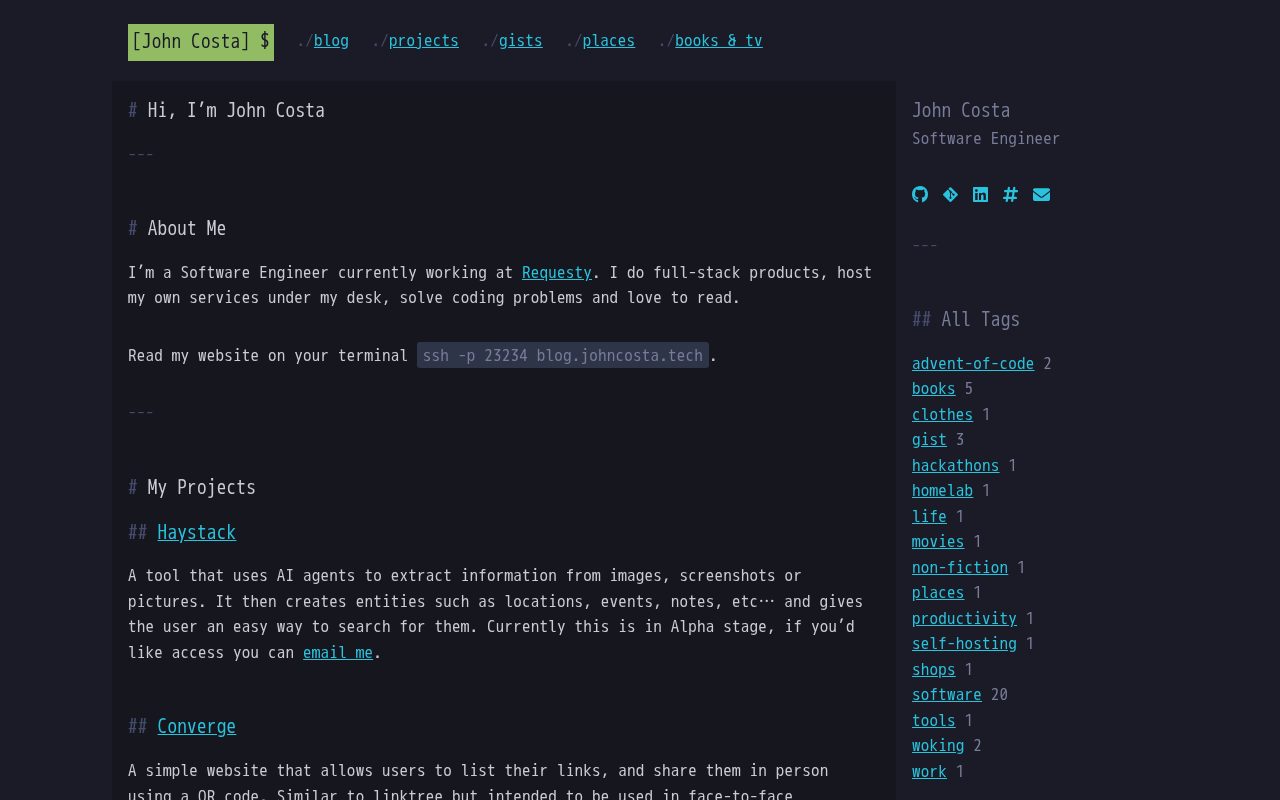Open the Git repository icon link

click(950, 195)
